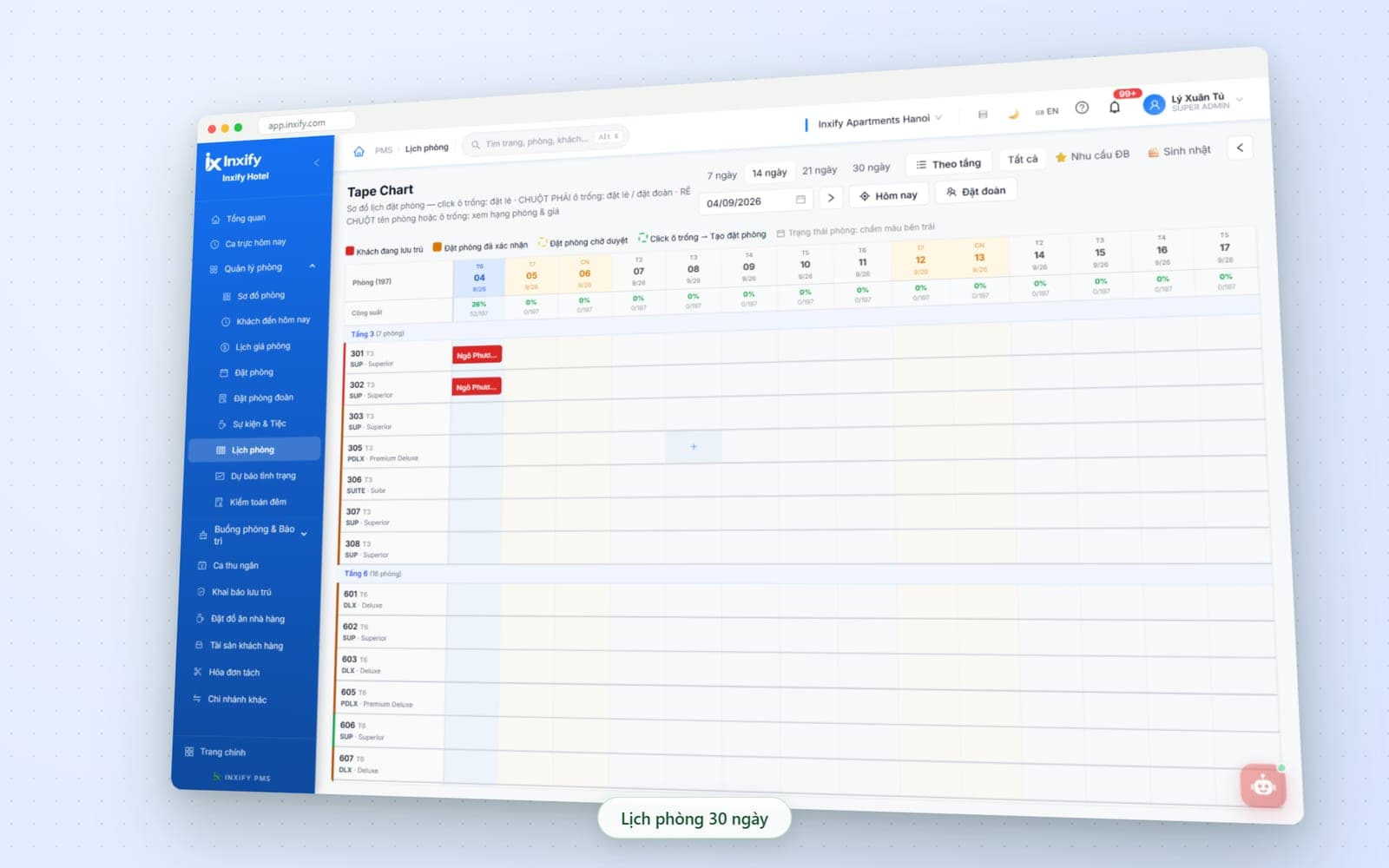The image size is (1389, 868).
Task: Switch language with EN button
Action: point(1047,111)
